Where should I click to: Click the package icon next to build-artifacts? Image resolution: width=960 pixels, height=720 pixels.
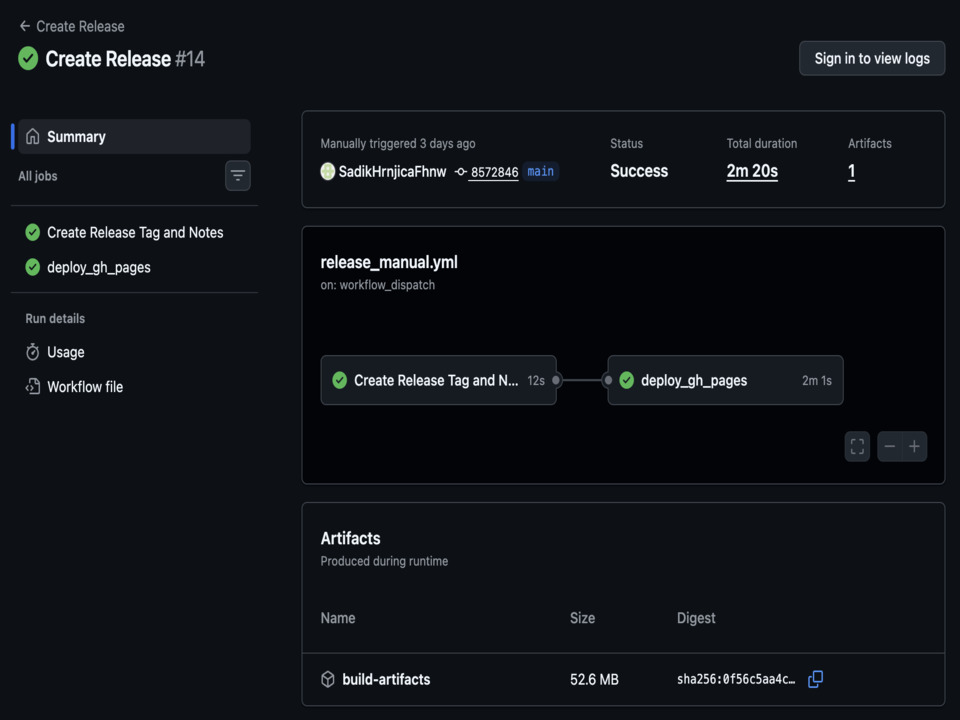pyautogui.click(x=328, y=679)
